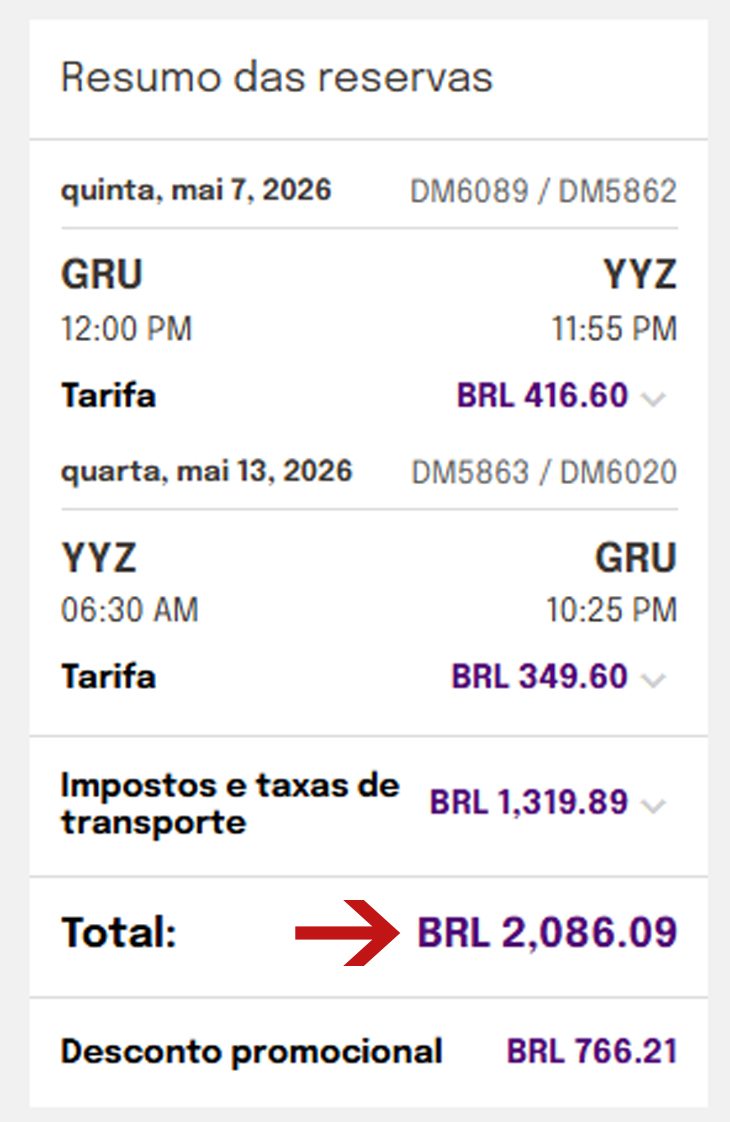This screenshot has width=730, height=1122.
Task: Expand the Impostos e taxas chevron
Action: 653,806
